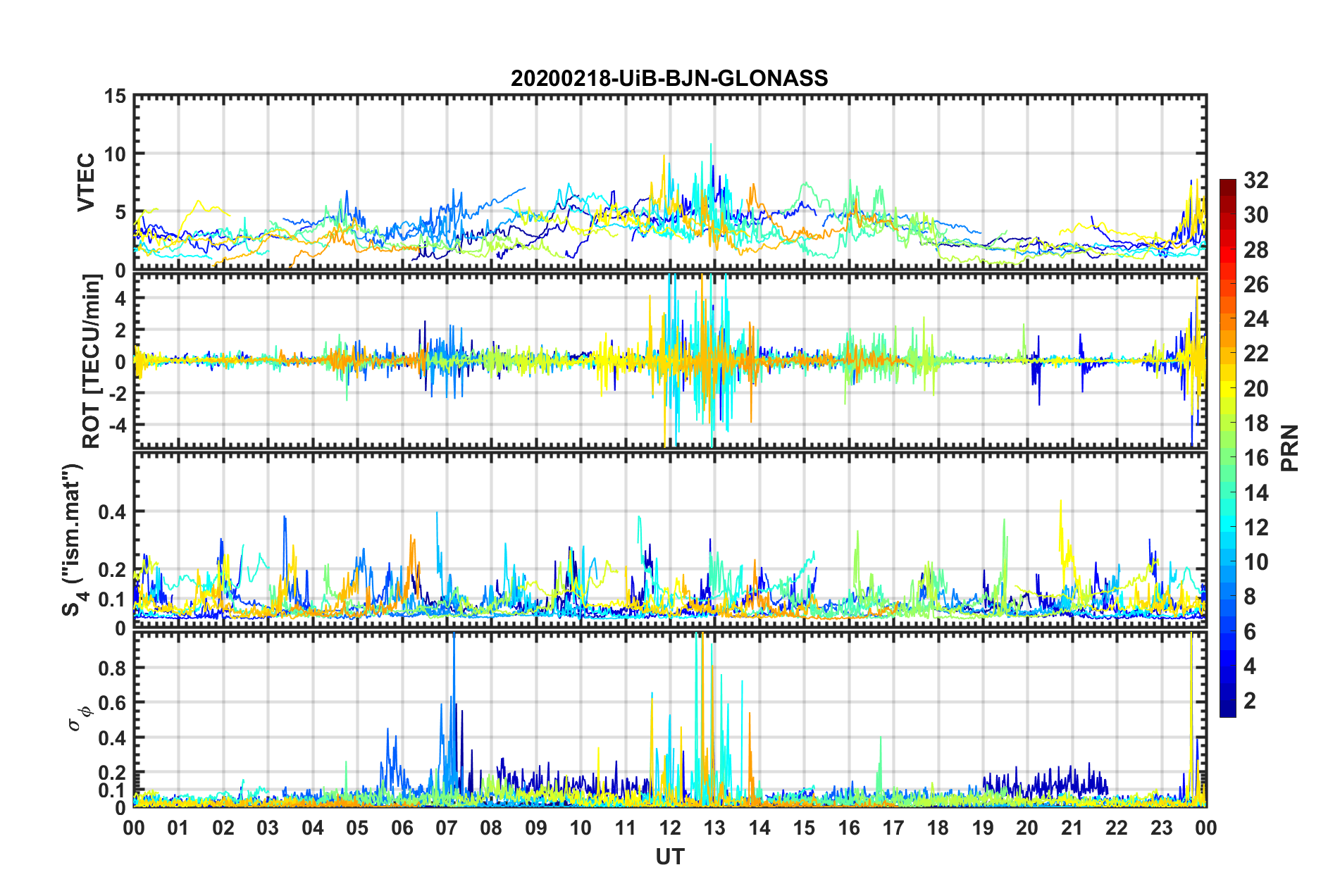Click the colorbar tick label 20

click(x=1256, y=389)
